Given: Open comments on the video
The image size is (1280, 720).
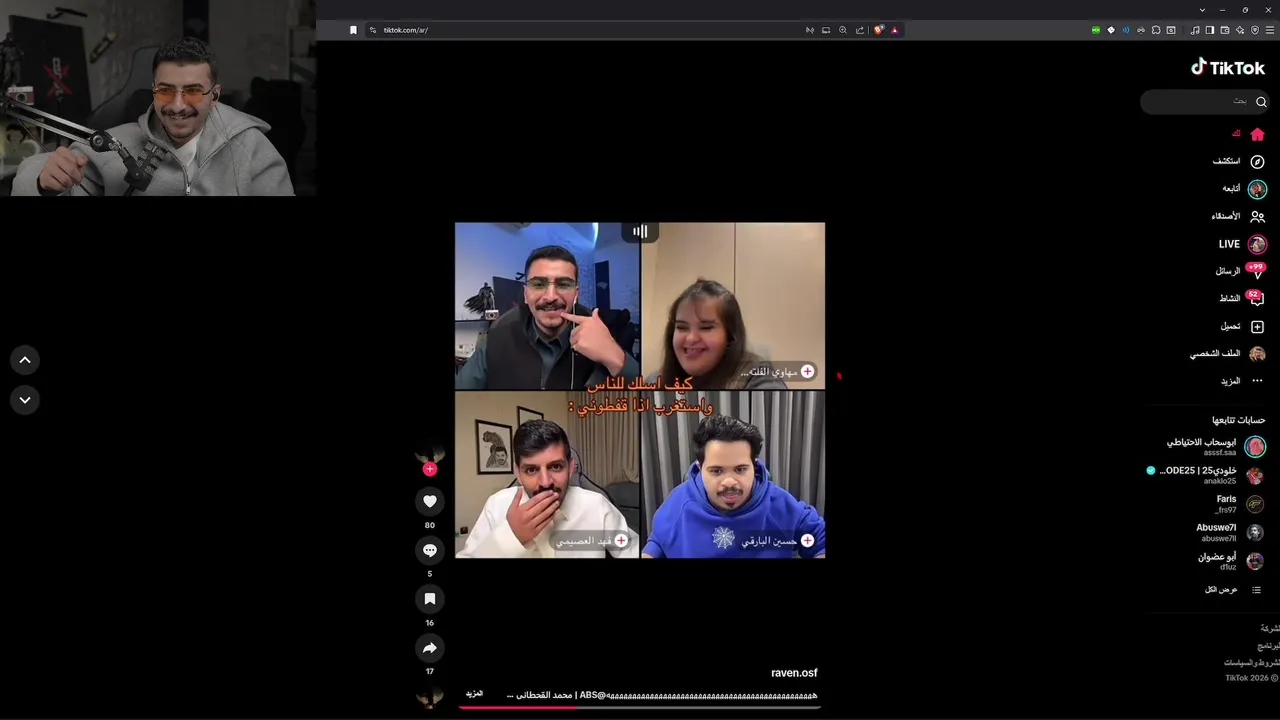Looking at the screenshot, I should pos(430,550).
